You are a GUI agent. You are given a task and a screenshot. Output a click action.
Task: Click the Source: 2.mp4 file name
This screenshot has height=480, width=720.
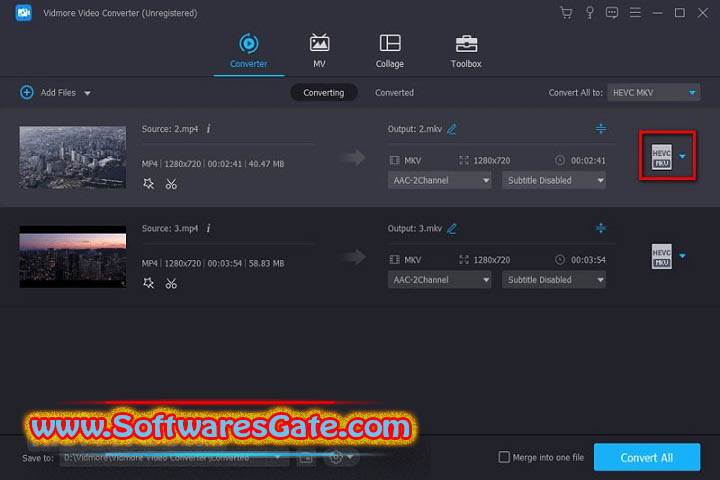(x=170, y=129)
